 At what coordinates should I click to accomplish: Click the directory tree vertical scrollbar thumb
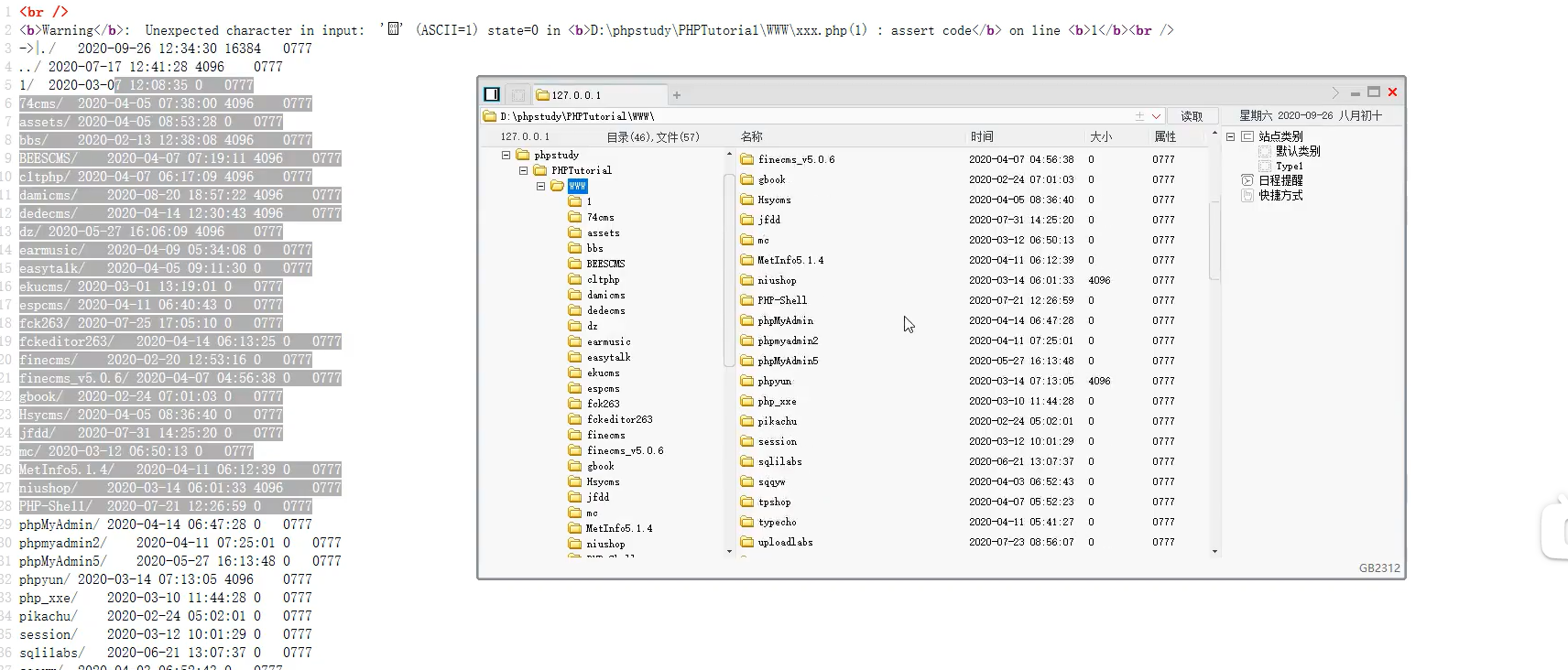coord(729,269)
